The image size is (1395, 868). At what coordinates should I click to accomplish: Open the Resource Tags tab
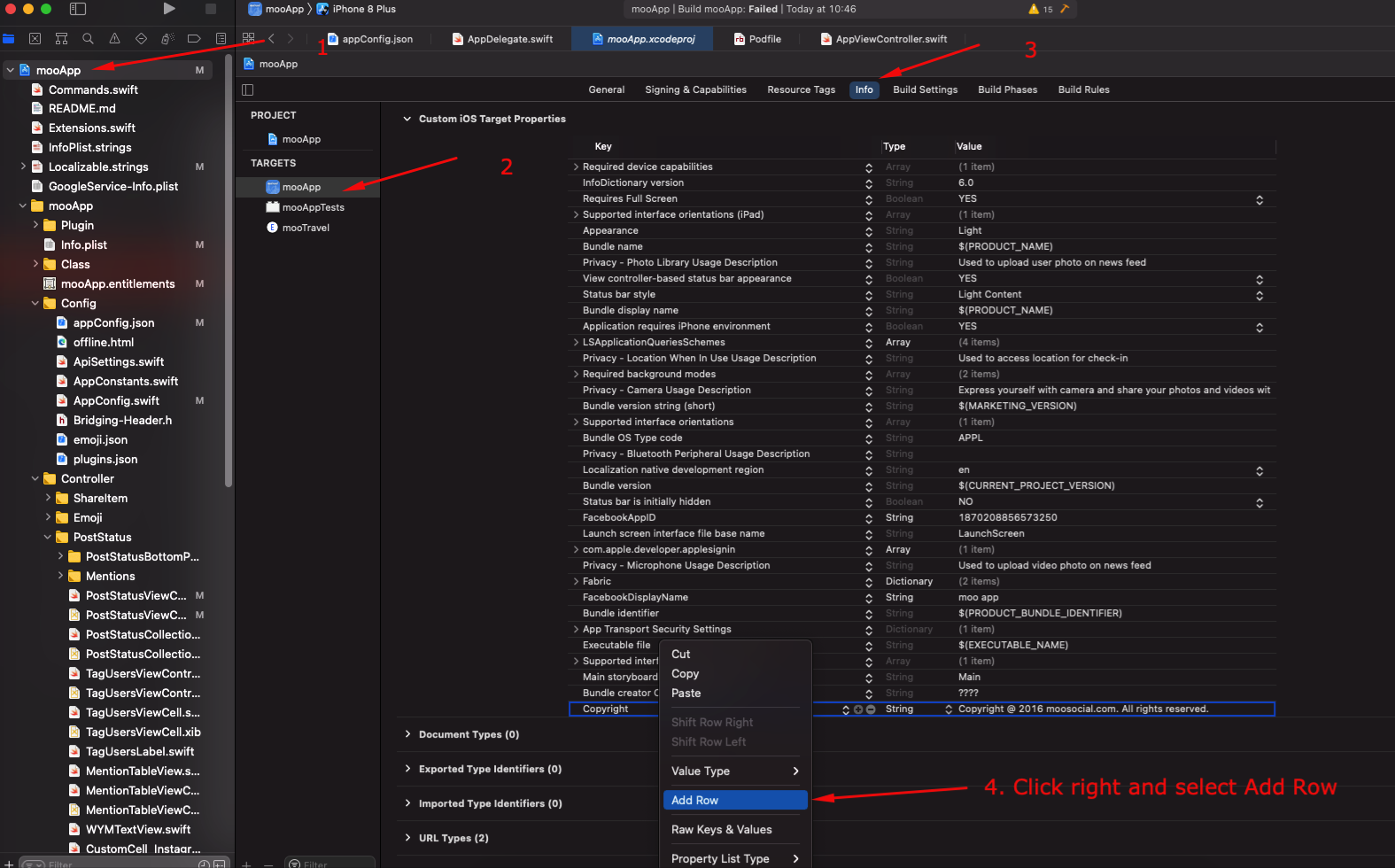pyautogui.click(x=802, y=89)
